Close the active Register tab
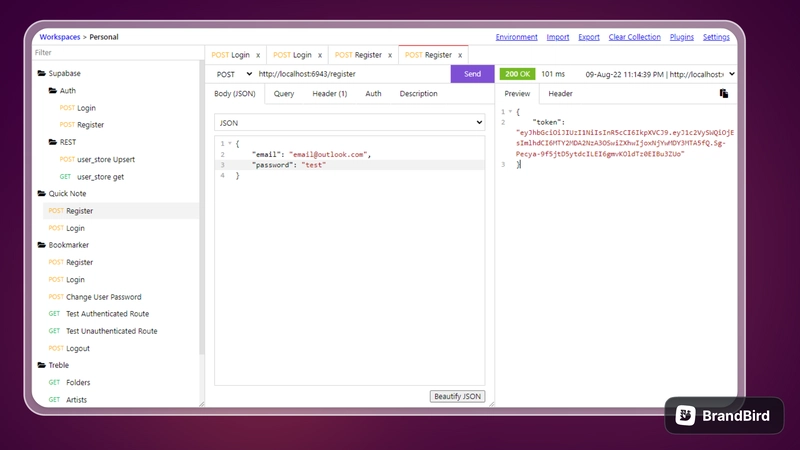800x450 pixels. [460, 55]
